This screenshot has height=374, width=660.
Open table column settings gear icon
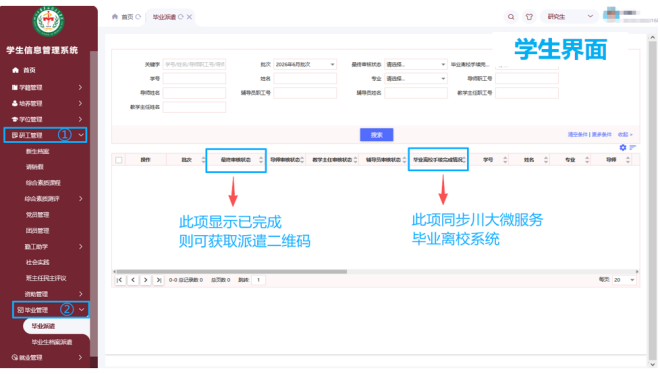point(623,148)
